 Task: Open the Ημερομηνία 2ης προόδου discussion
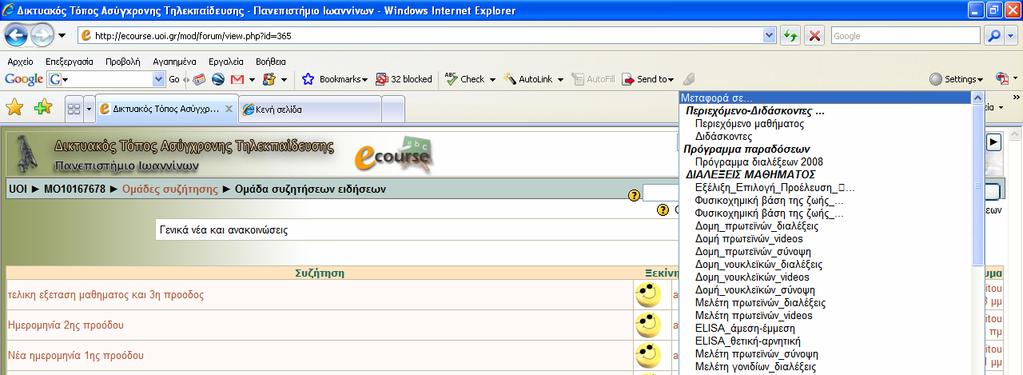coord(66,325)
